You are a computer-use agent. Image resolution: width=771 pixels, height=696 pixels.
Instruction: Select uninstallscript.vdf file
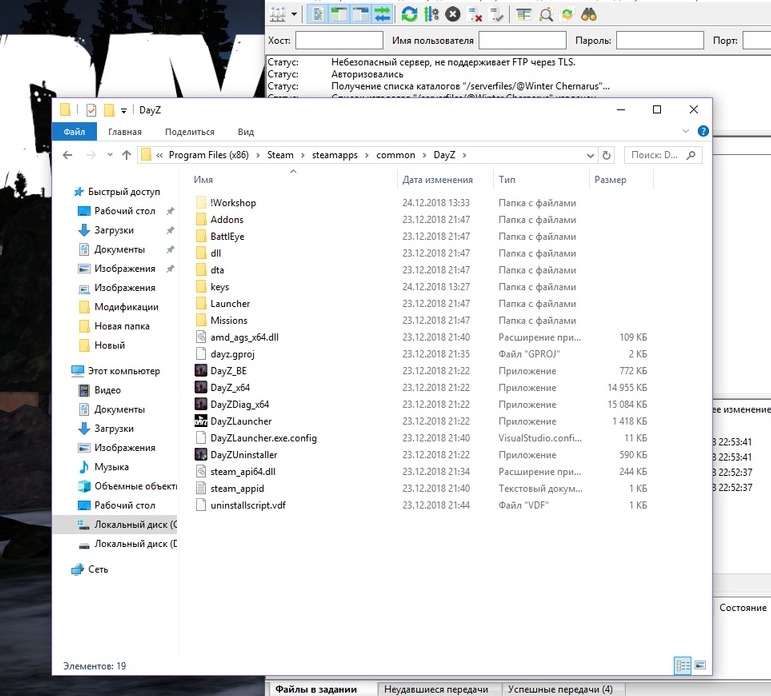248,505
